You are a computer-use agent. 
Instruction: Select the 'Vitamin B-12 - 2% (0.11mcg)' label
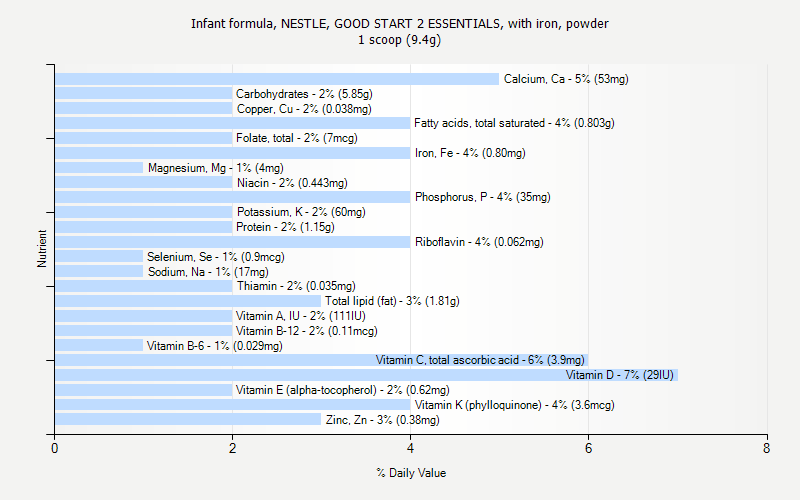(307, 331)
